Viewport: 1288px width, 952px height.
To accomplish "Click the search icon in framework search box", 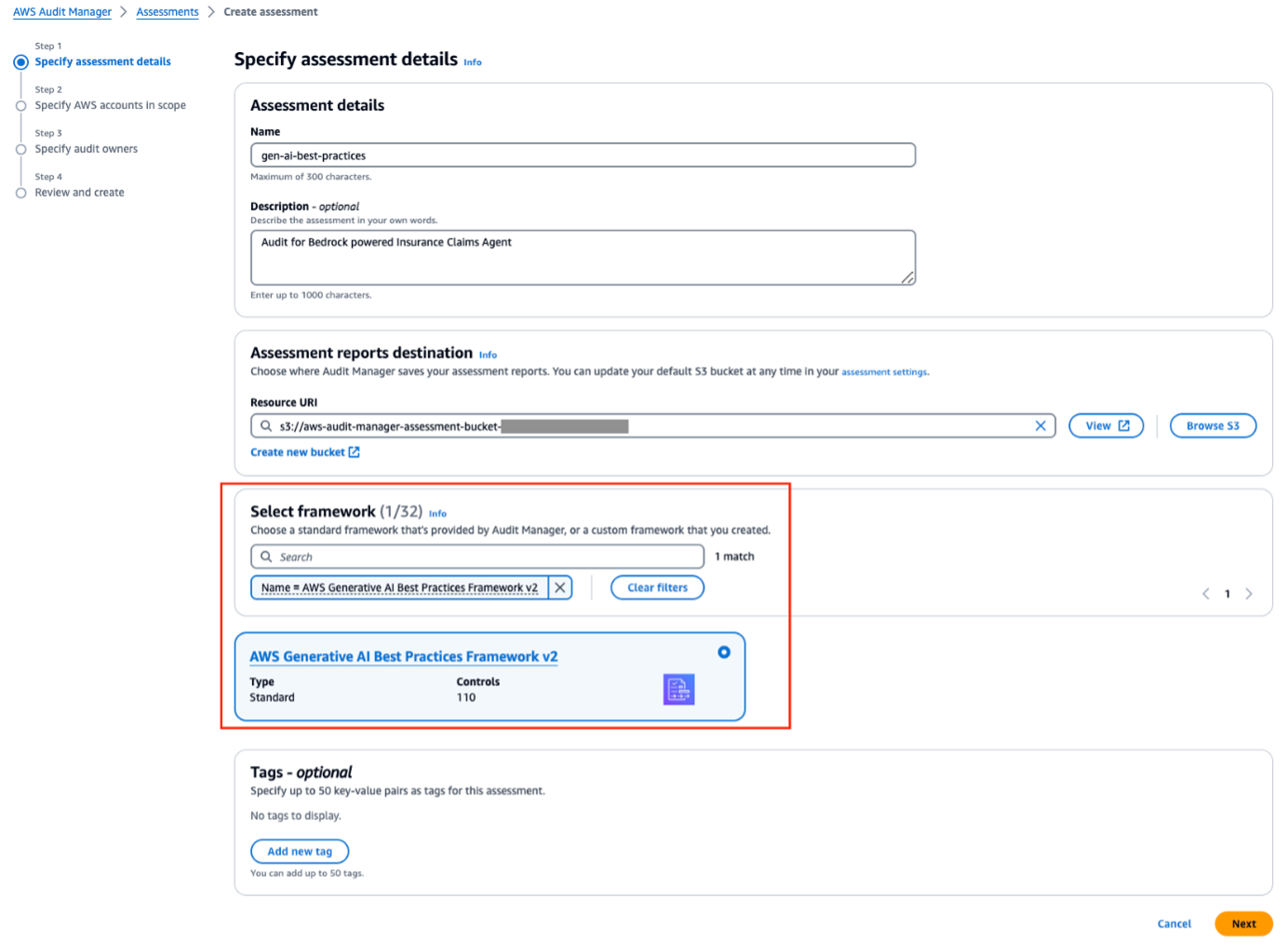I will pos(266,556).
